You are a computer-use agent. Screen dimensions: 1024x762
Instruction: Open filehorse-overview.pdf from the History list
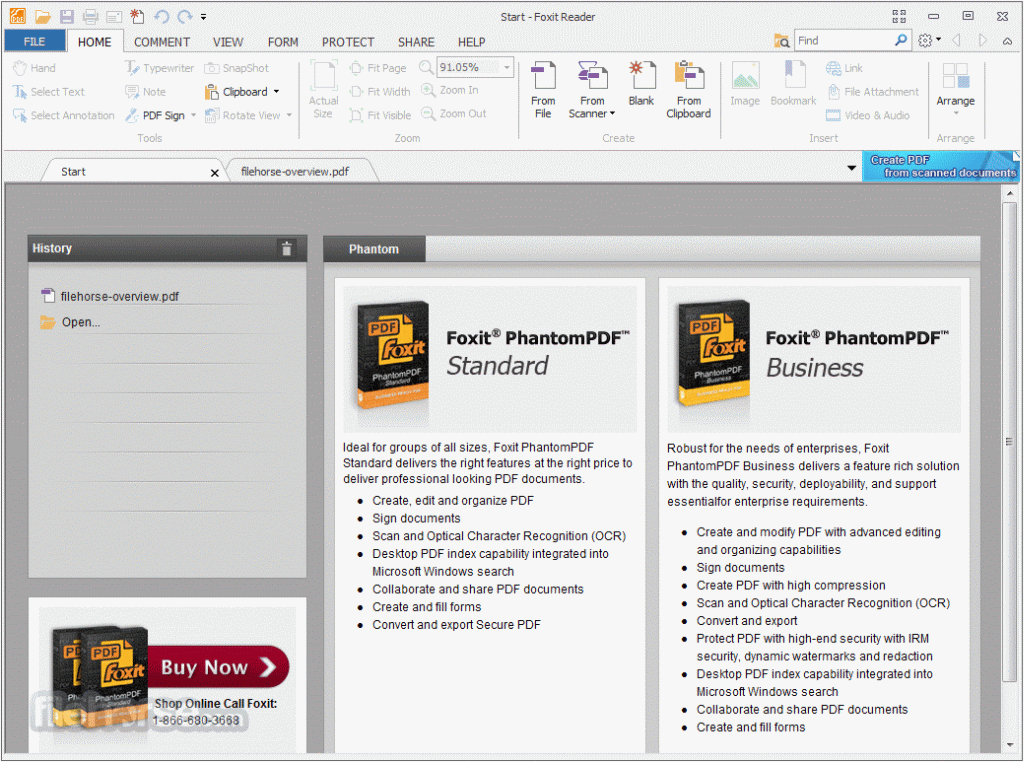(120, 296)
